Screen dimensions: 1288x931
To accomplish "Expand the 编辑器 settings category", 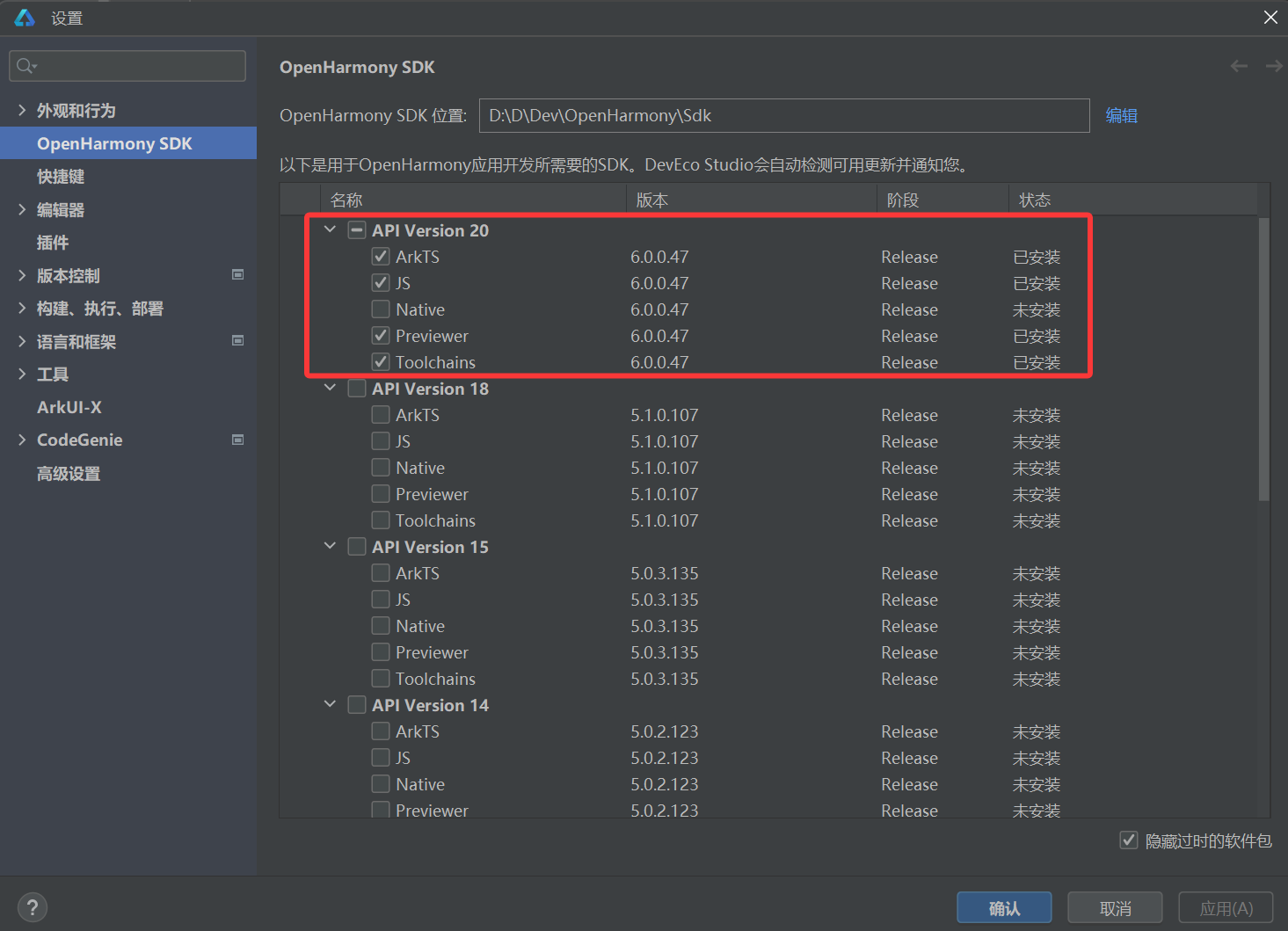I will point(22,209).
